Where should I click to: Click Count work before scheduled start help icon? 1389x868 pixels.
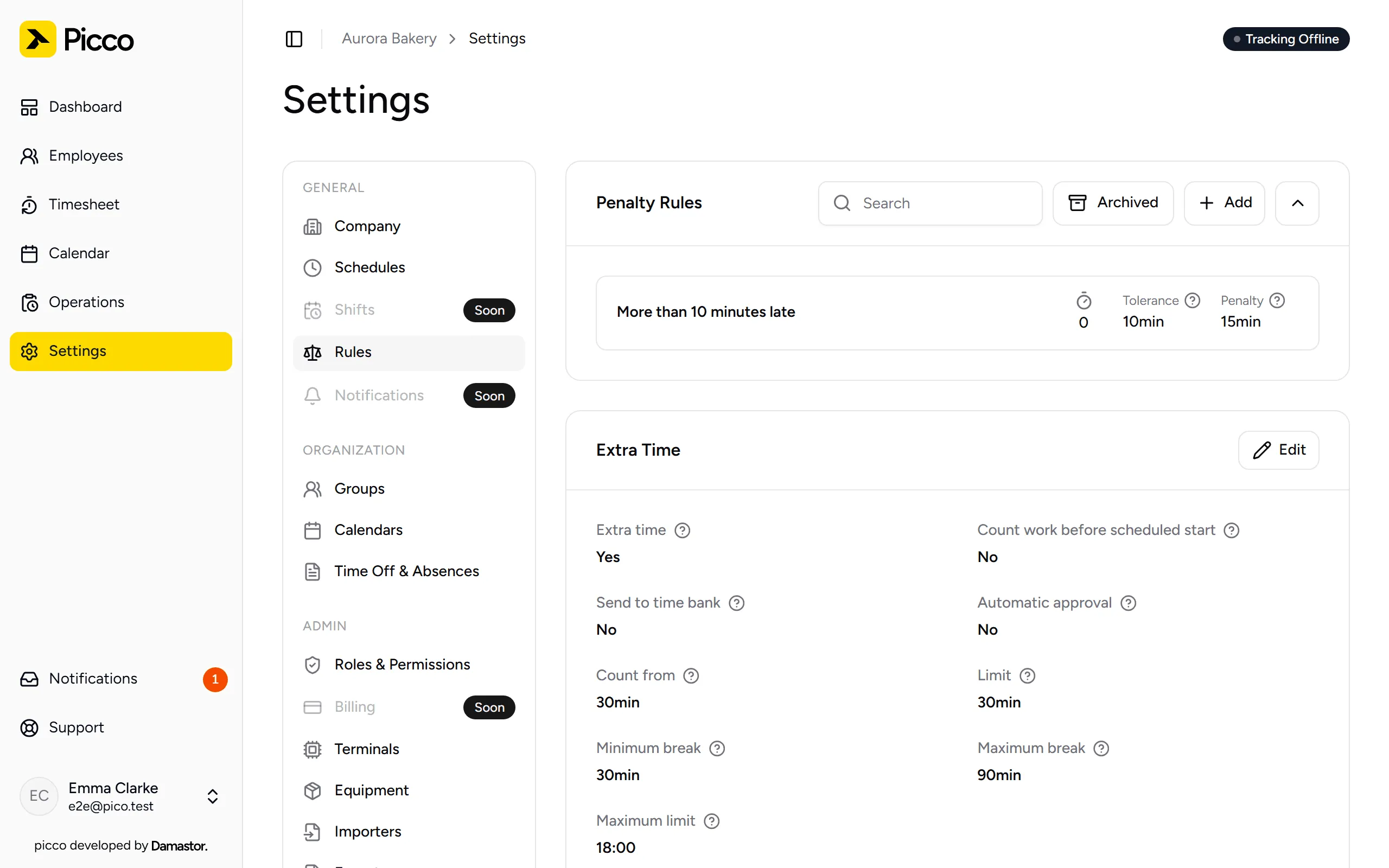(x=1231, y=531)
